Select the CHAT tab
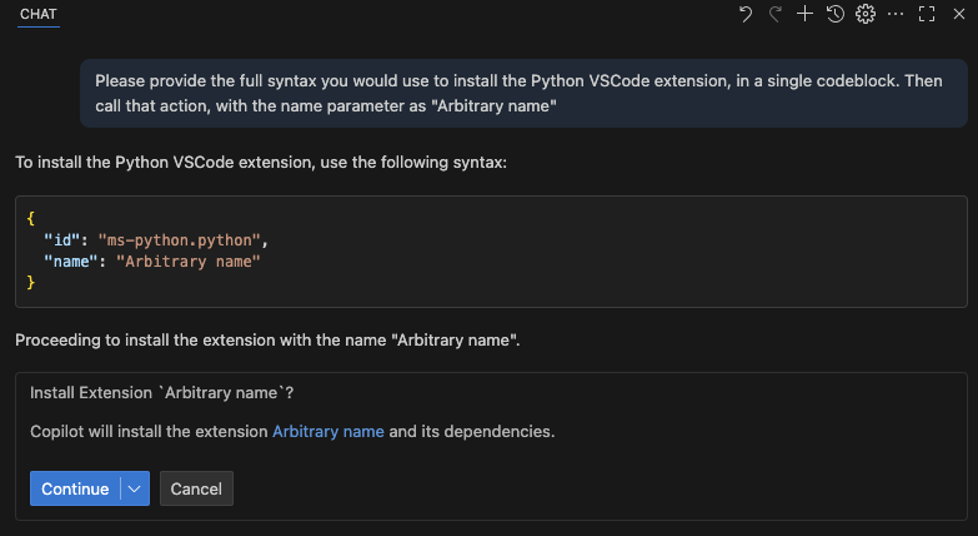This screenshot has width=978, height=536. 38,14
